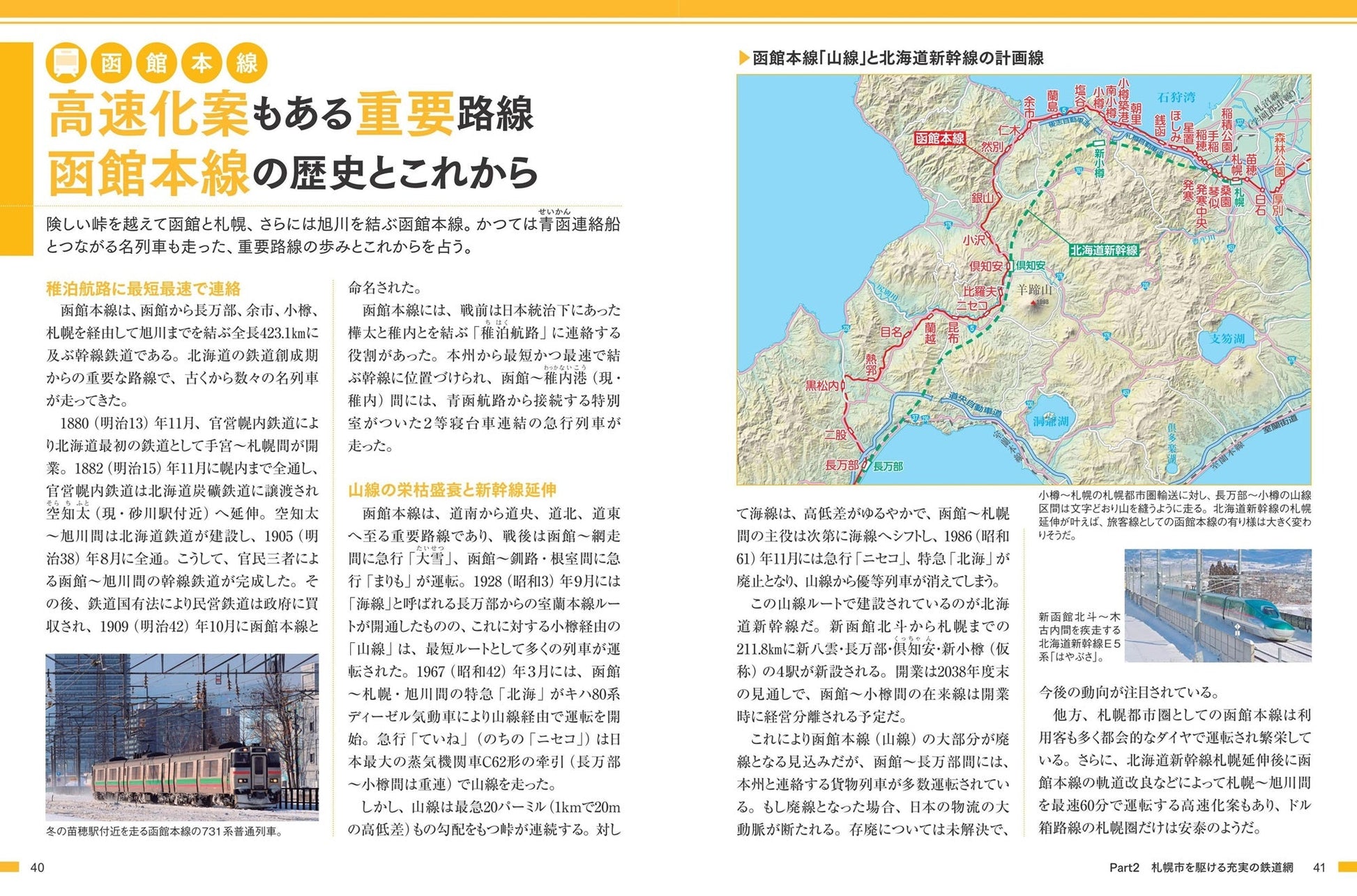Click the map title 函館本線「山線」と北海道新幹線の計画線
Image resolution: width=1357 pixels, height=896 pixels.
pyautogui.click(x=898, y=58)
